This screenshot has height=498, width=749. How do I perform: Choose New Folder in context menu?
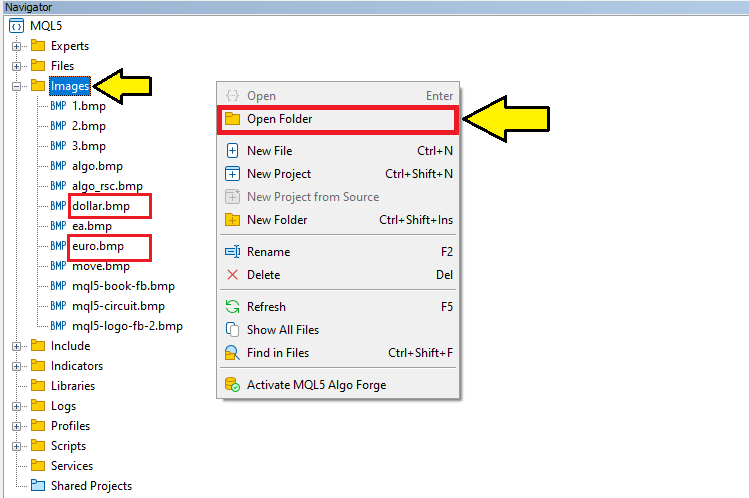pyautogui.click(x=338, y=220)
